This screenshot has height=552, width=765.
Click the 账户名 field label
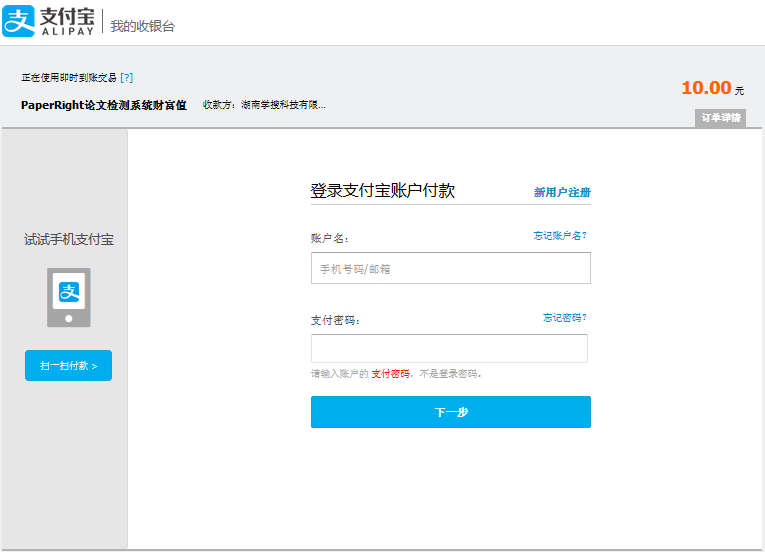330,238
